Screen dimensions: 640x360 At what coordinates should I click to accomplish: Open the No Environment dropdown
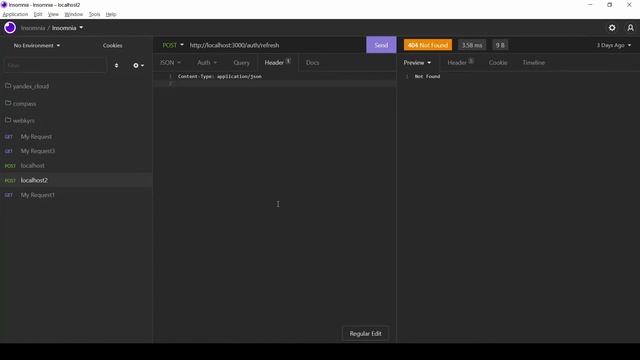[x=37, y=45]
